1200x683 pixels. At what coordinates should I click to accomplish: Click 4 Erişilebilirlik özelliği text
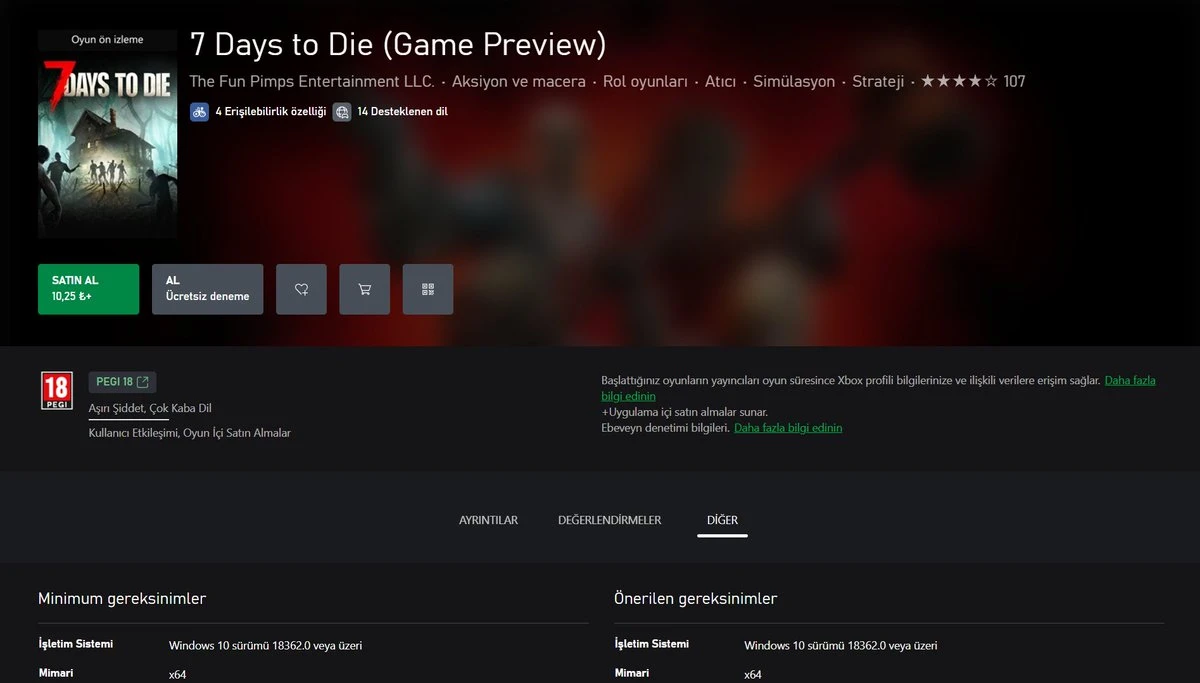click(x=271, y=112)
